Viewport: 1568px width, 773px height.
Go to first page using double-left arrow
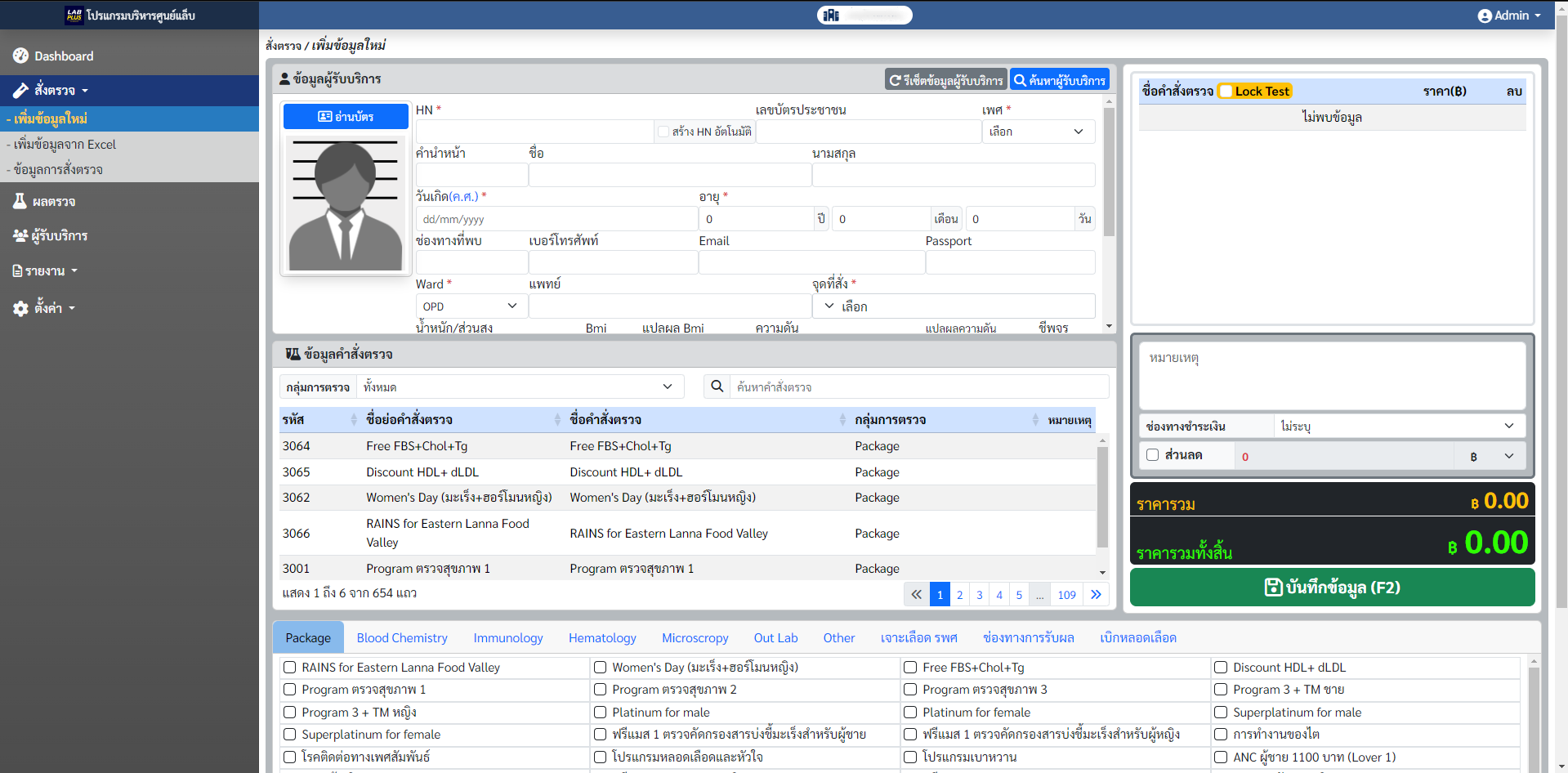(916, 594)
